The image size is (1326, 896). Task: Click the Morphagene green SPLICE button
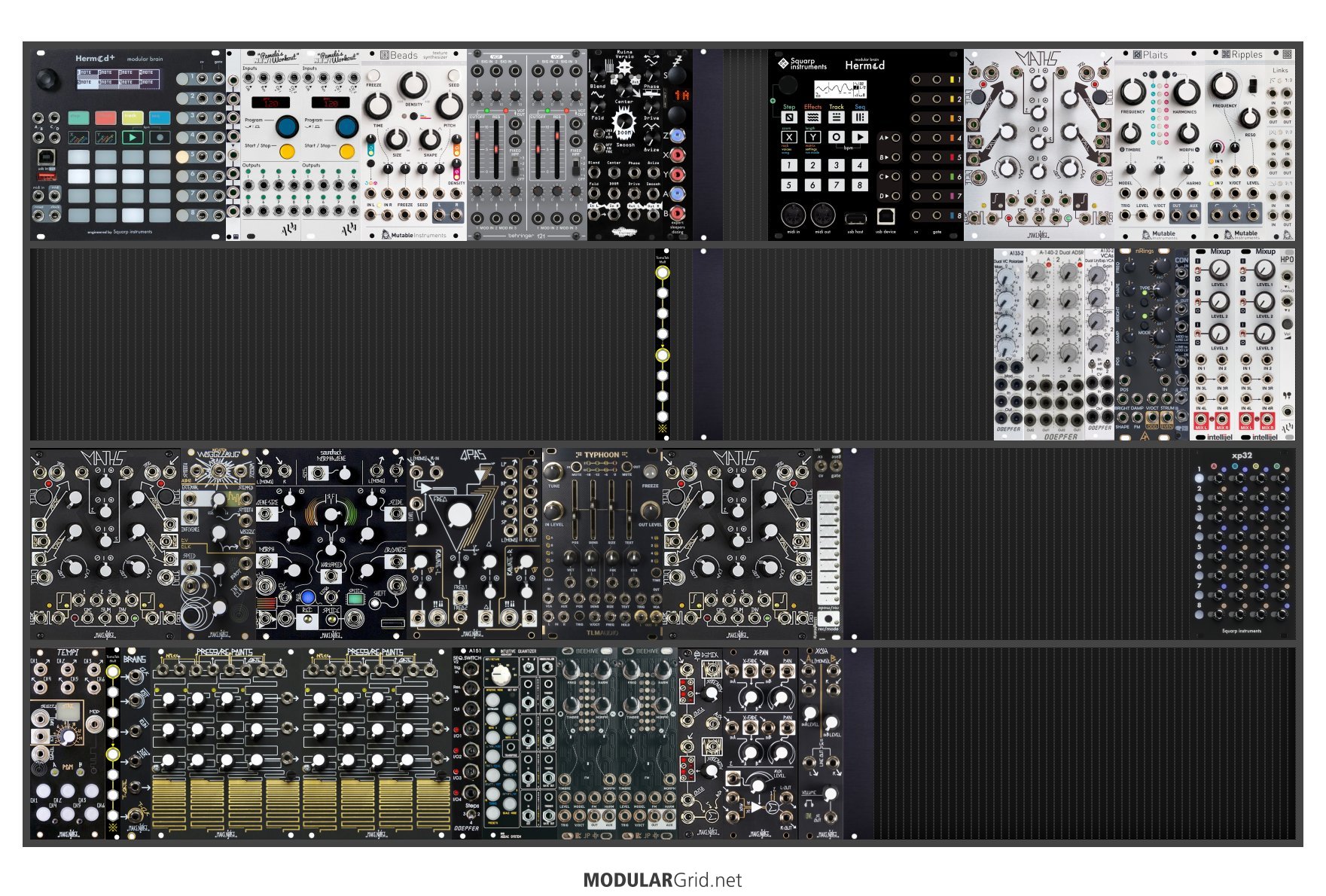(356, 600)
